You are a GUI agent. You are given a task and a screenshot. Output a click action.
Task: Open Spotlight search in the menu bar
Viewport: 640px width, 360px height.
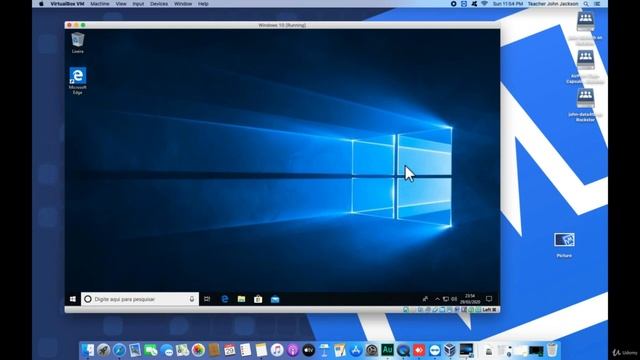(586, 4)
